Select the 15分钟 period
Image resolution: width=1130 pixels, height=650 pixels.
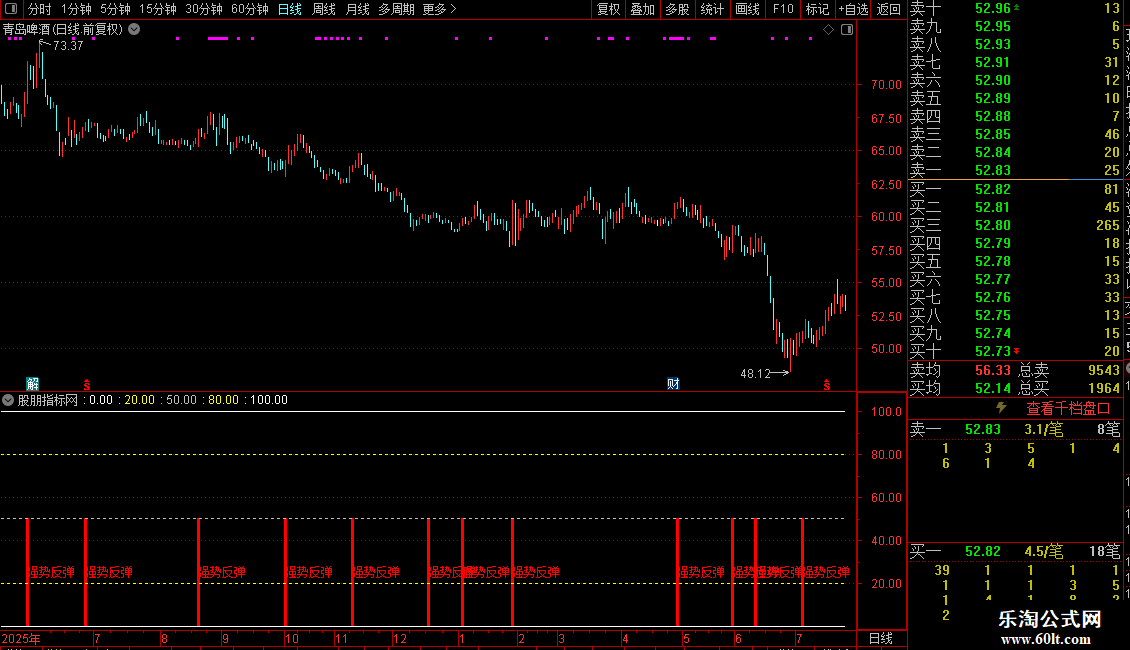(157, 9)
